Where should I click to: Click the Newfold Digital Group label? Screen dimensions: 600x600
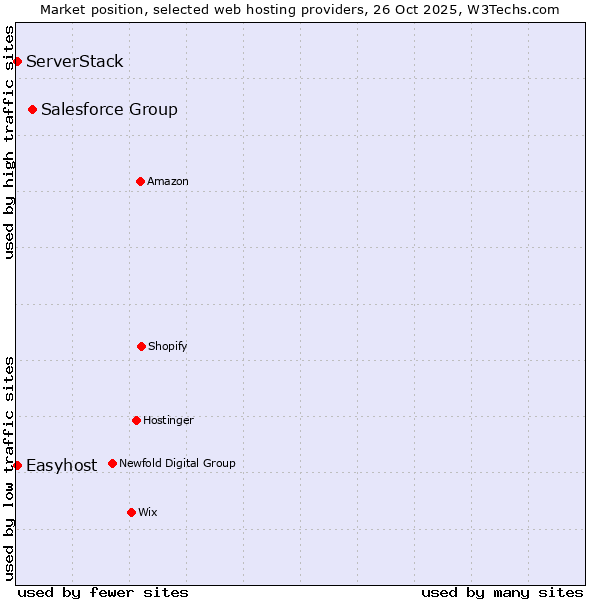(x=177, y=464)
